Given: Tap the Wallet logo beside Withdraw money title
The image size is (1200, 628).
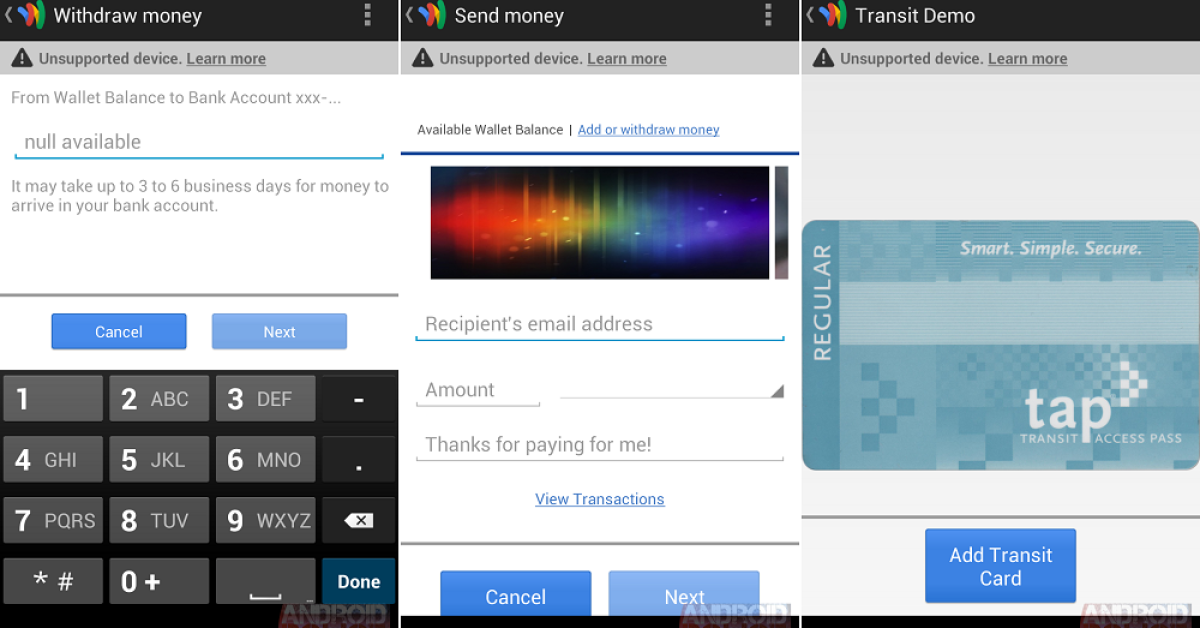Looking at the screenshot, I should (x=30, y=15).
